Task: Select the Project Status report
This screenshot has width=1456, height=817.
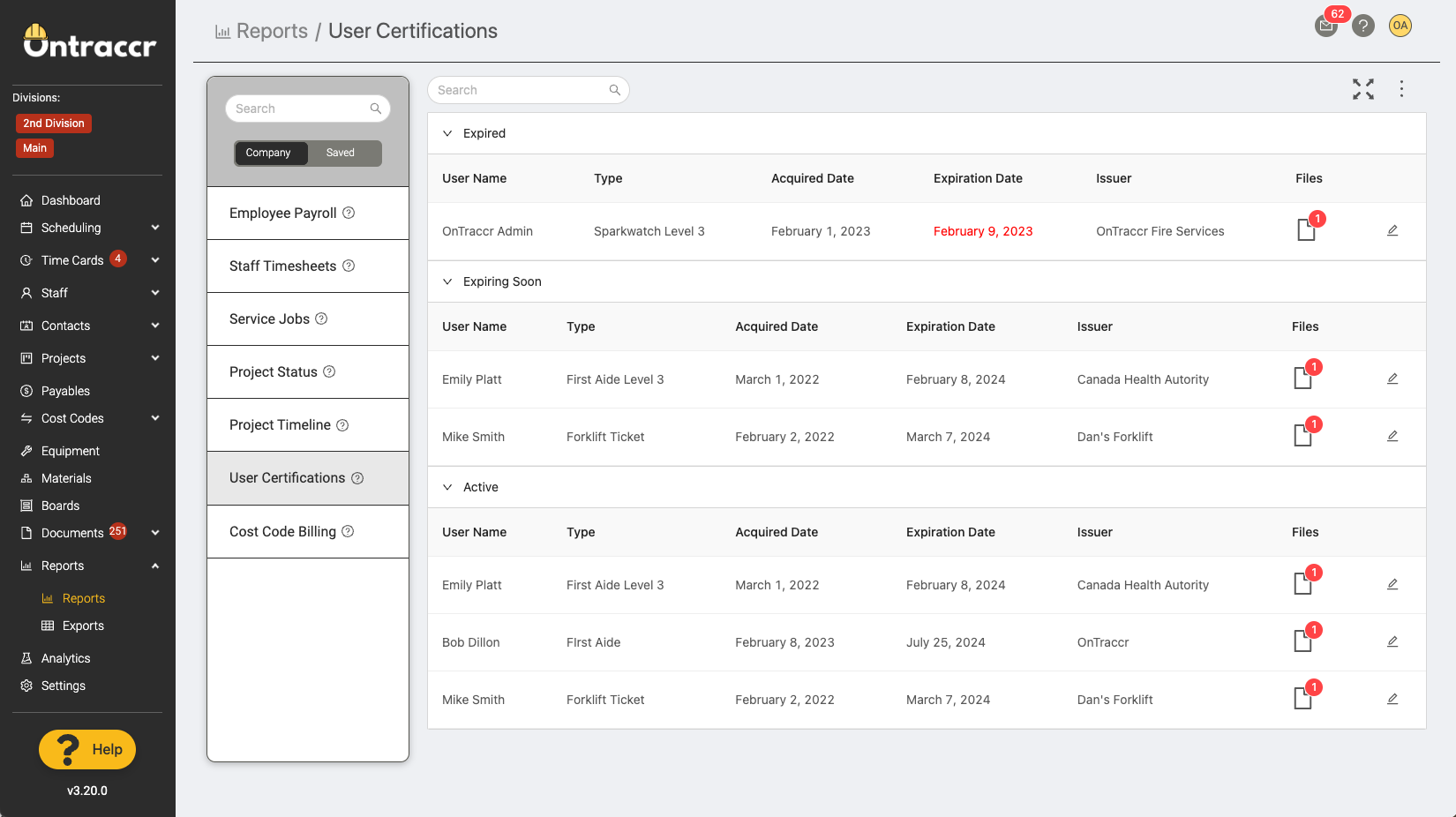Action: click(x=308, y=371)
